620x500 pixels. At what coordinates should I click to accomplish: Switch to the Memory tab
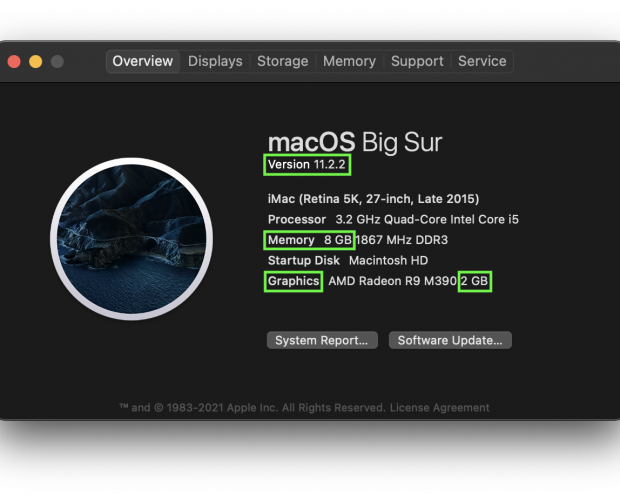[350, 61]
